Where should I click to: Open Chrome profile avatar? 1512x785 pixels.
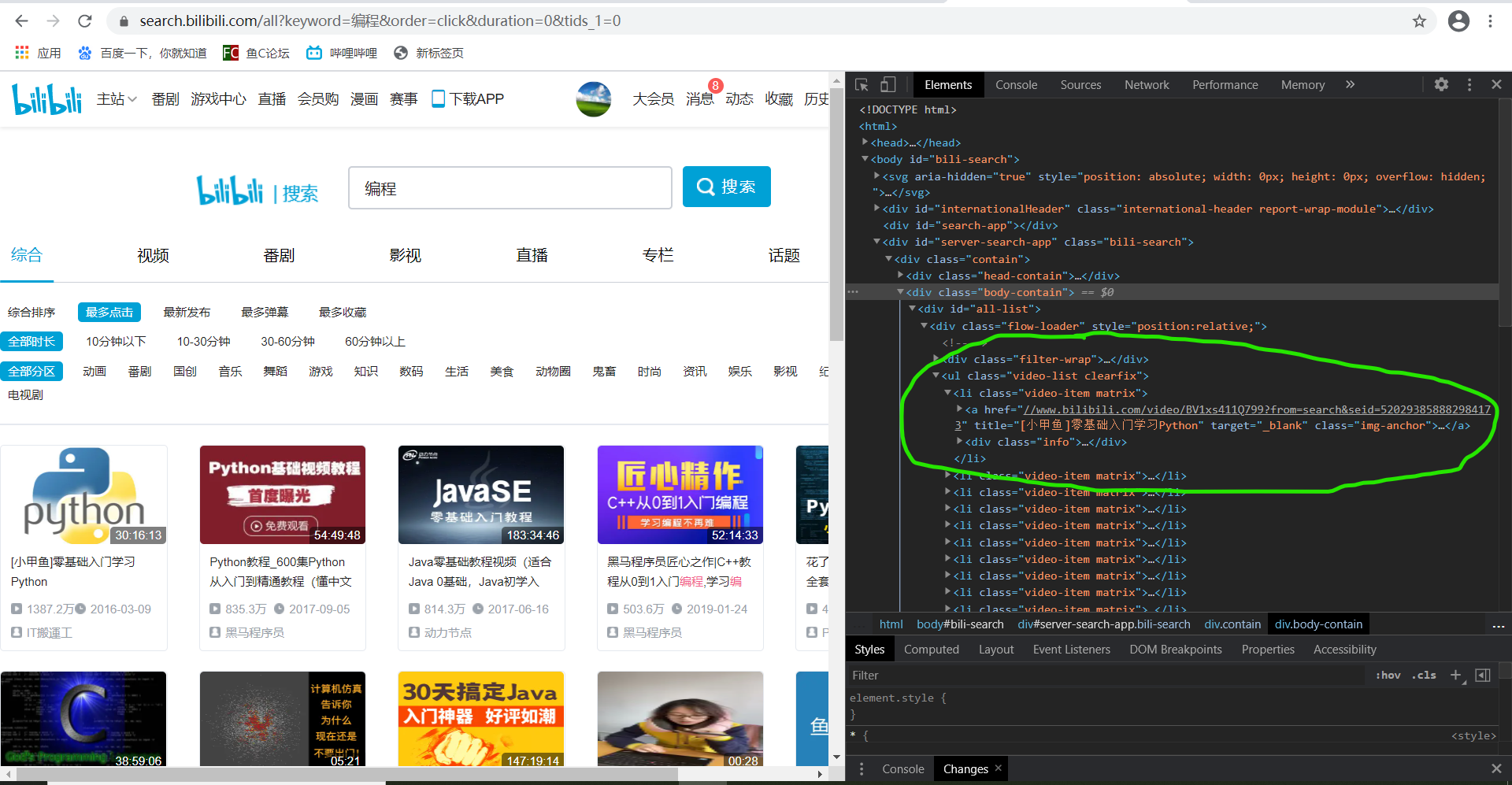tap(1458, 21)
